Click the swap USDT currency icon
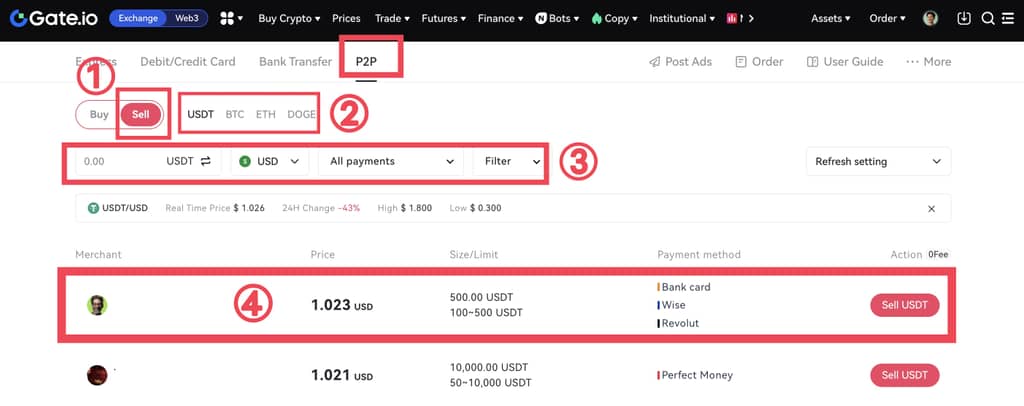The height and width of the screenshot is (406, 1024). [206, 161]
